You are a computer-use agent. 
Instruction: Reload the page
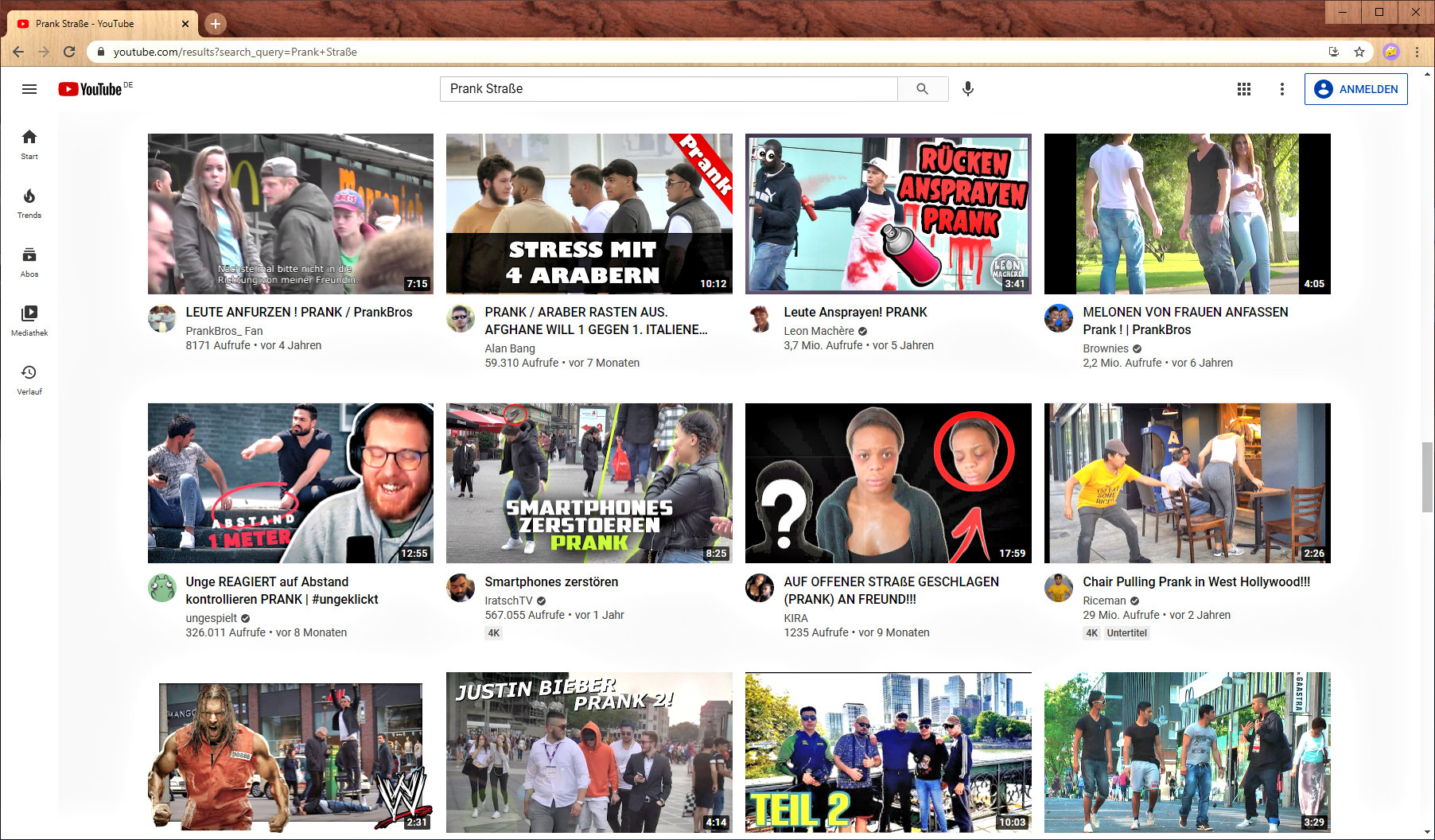tap(69, 52)
